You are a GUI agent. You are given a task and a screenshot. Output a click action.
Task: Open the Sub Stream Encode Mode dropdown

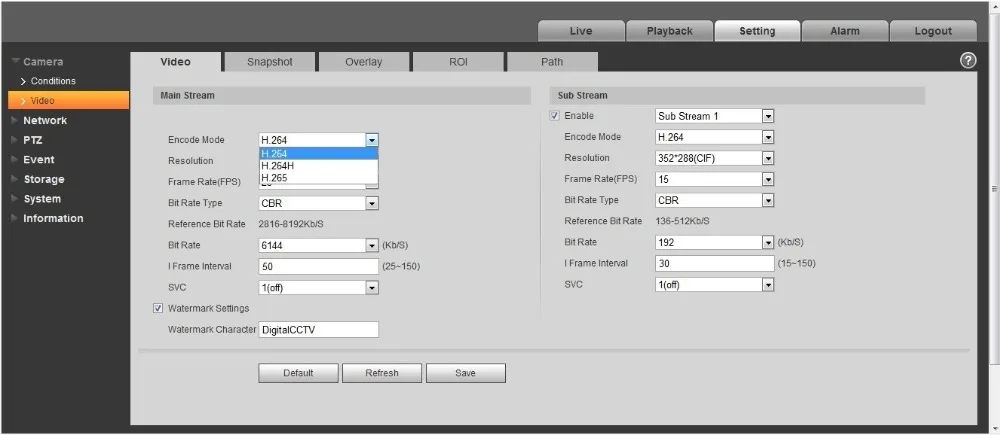(x=714, y=137)
